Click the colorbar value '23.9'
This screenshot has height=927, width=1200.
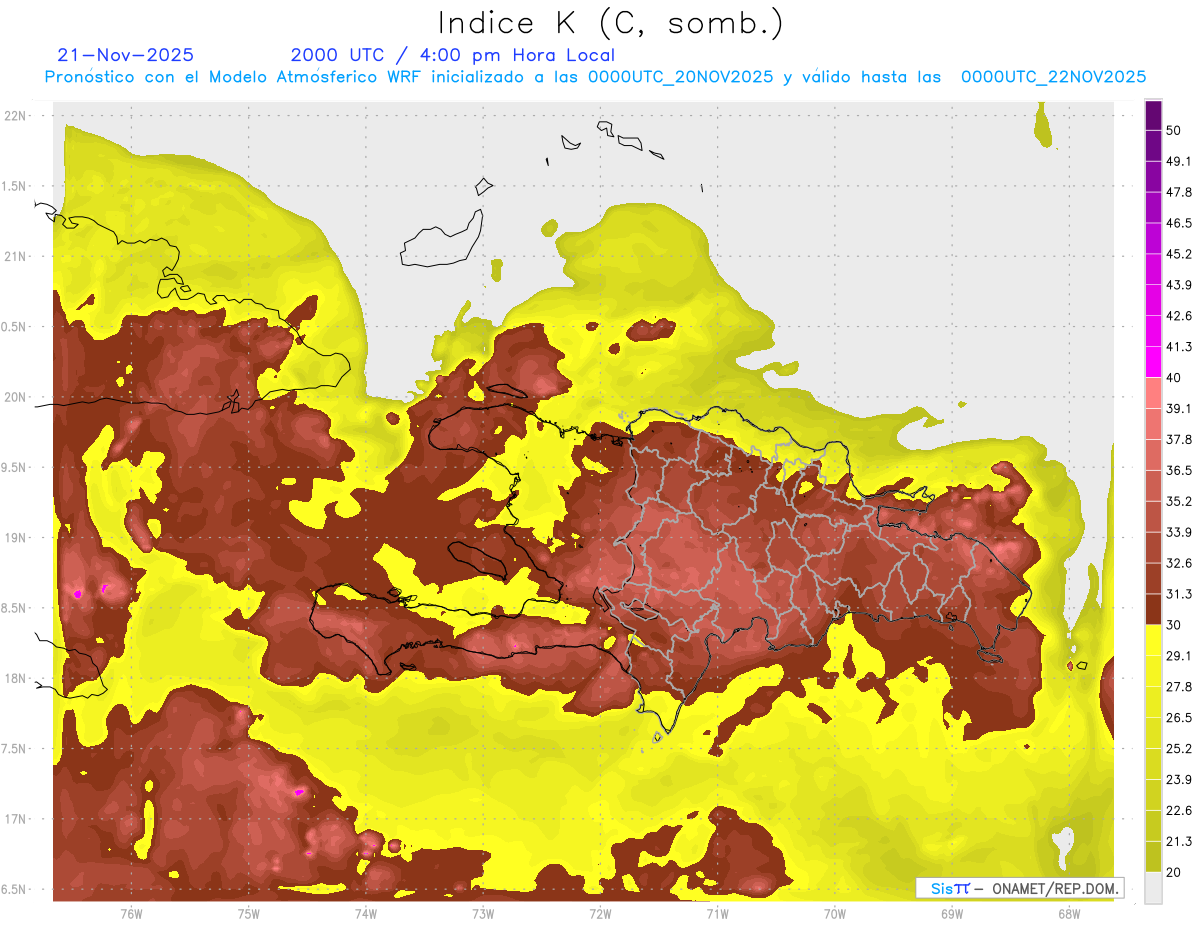1179,780
